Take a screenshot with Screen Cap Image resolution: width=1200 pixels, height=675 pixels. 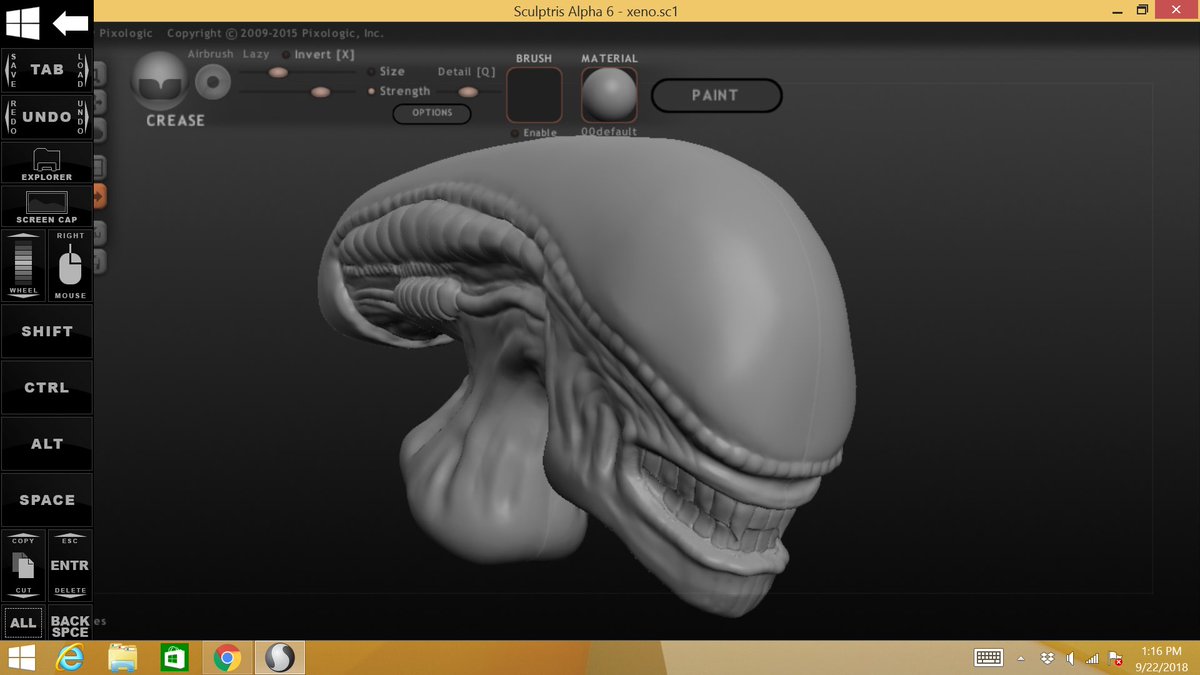47,206
